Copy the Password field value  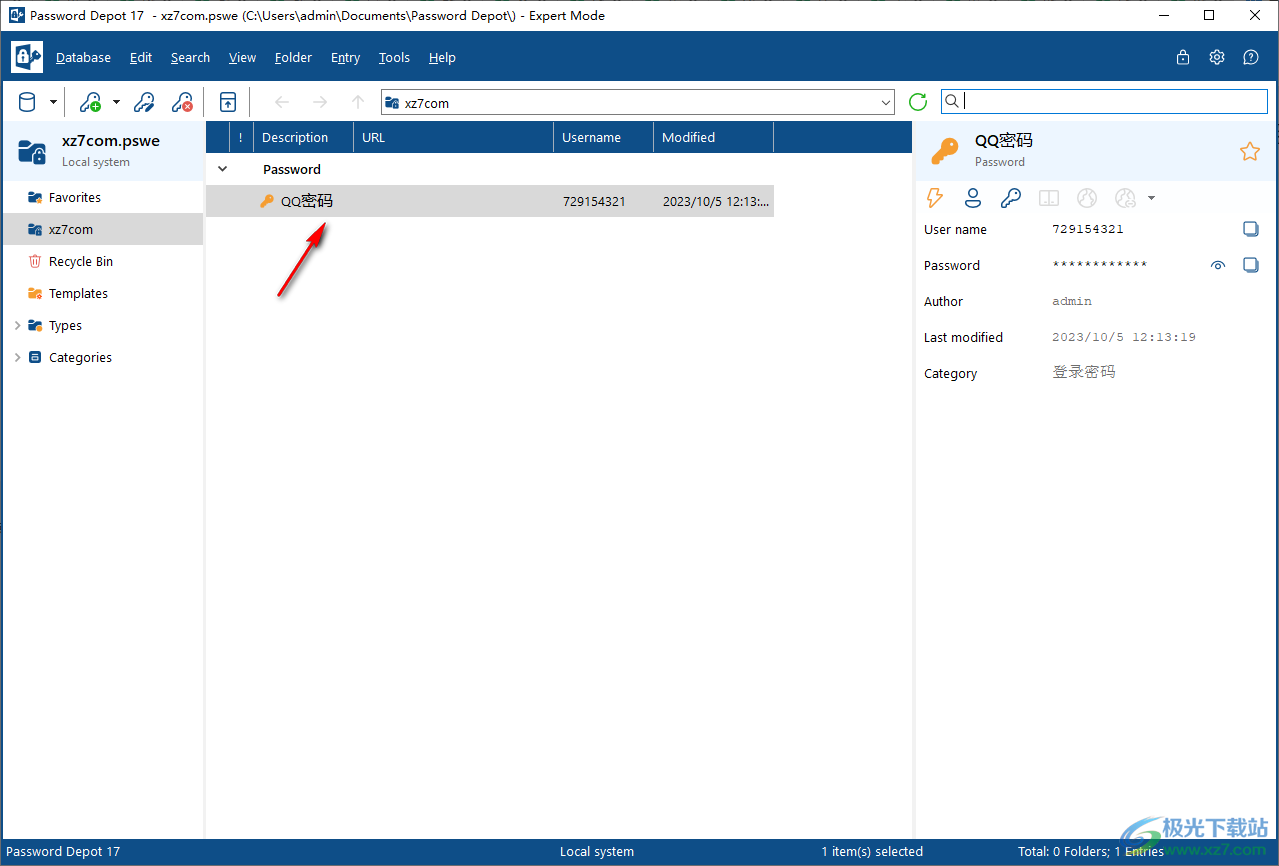click(1251, 265)
